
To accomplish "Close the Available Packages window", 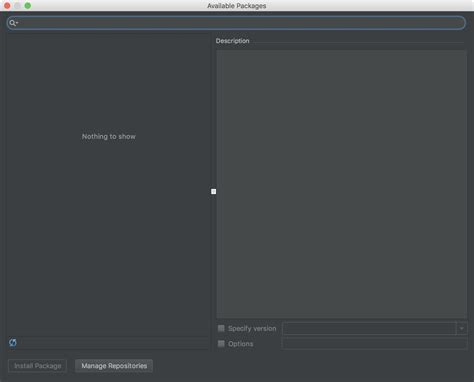I will 7,6.
